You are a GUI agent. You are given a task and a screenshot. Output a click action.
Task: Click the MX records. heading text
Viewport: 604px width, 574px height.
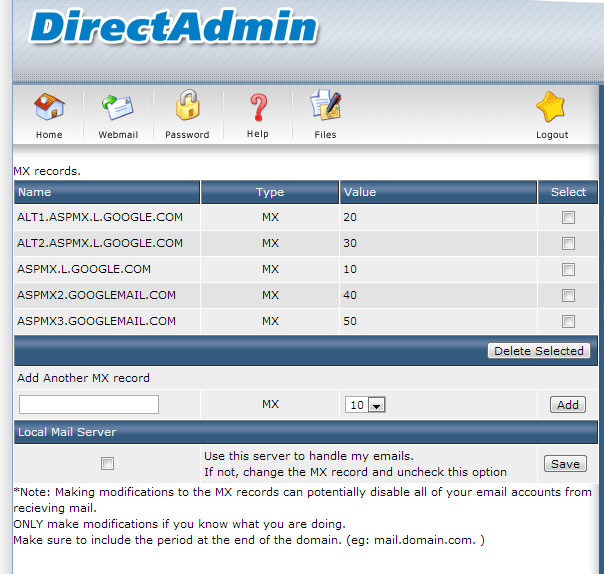(x=47, y=171)
